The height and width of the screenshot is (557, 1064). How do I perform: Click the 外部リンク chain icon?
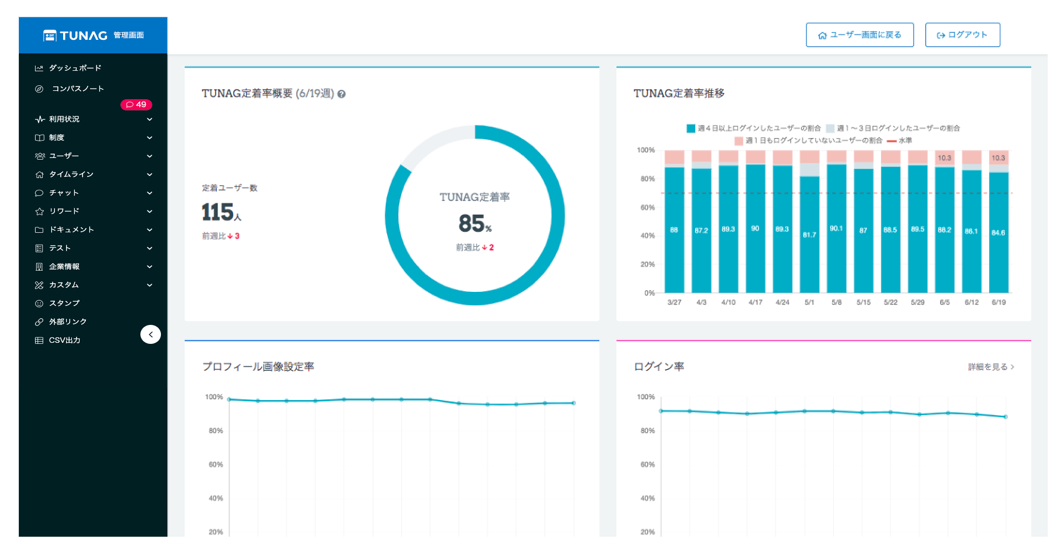coord(39,322)
